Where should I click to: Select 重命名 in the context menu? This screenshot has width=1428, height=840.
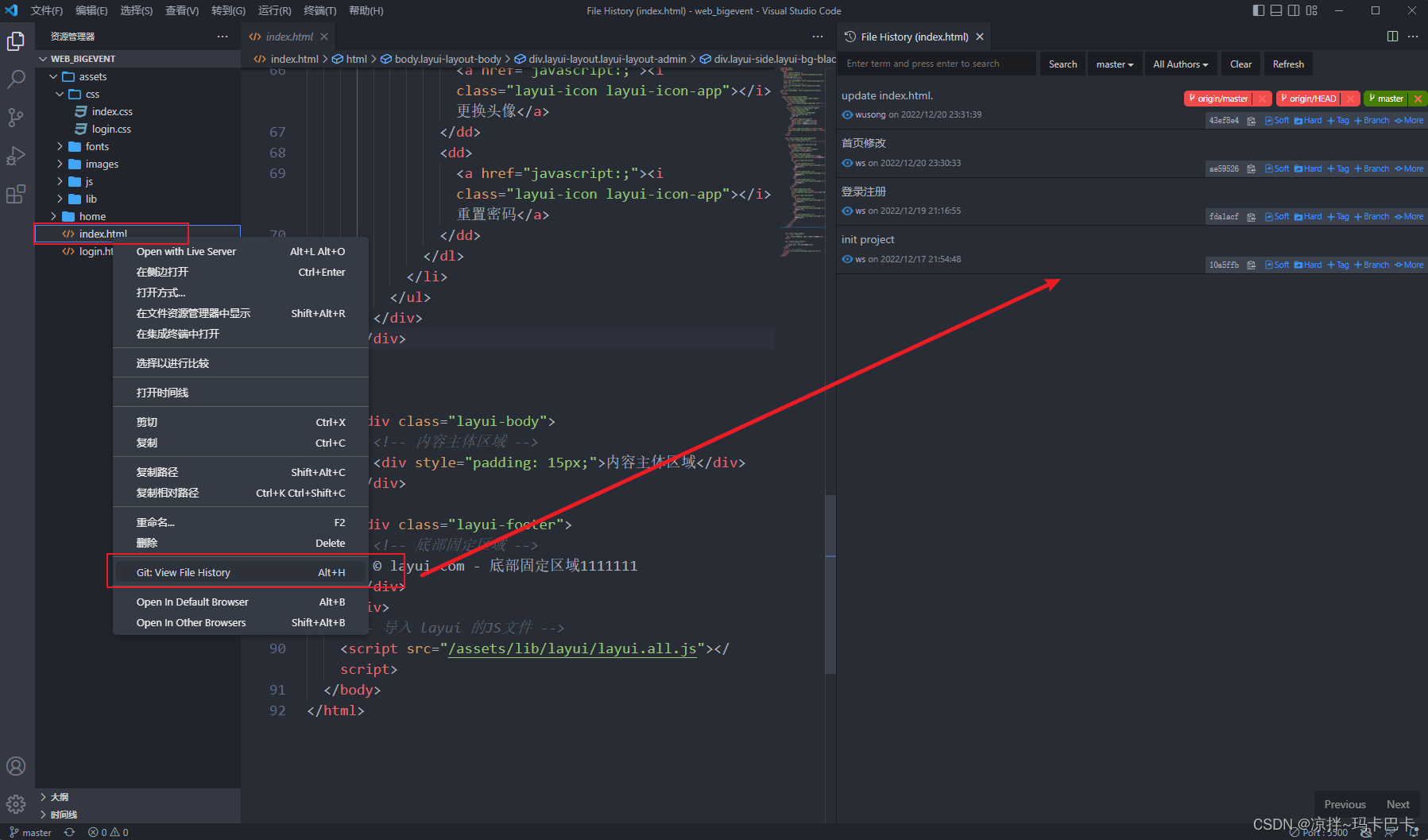point(241,522)
